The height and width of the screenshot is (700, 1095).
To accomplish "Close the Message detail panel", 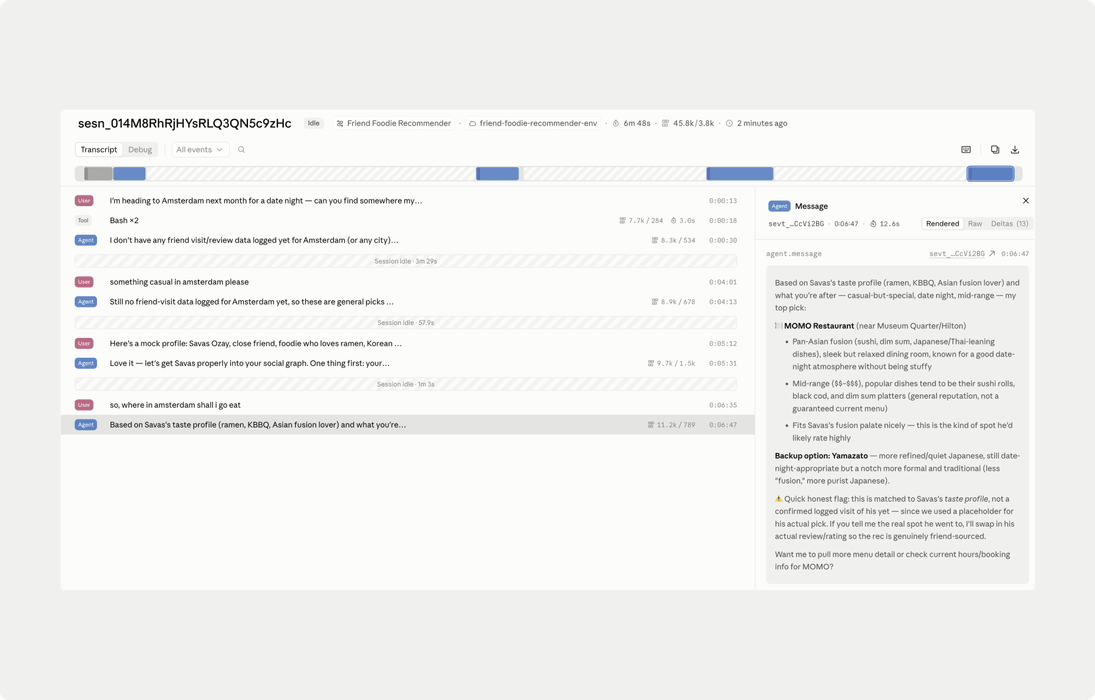I will tap(1026, 200).
